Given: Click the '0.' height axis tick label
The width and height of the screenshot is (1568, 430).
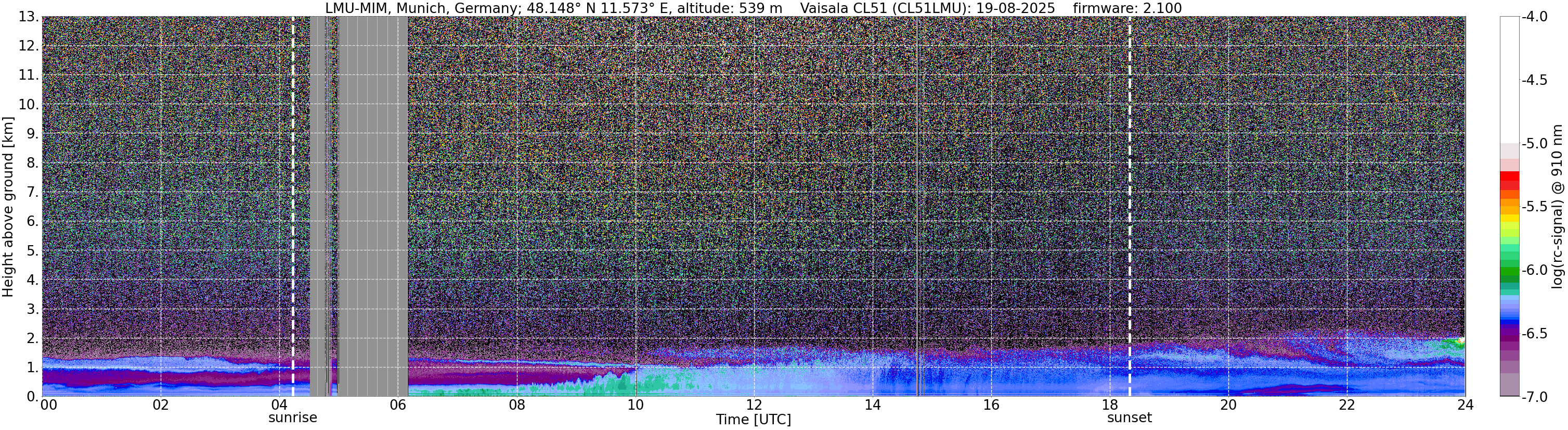Looking at the screenshot, I should pyautogui.click(x=32, y=397).
